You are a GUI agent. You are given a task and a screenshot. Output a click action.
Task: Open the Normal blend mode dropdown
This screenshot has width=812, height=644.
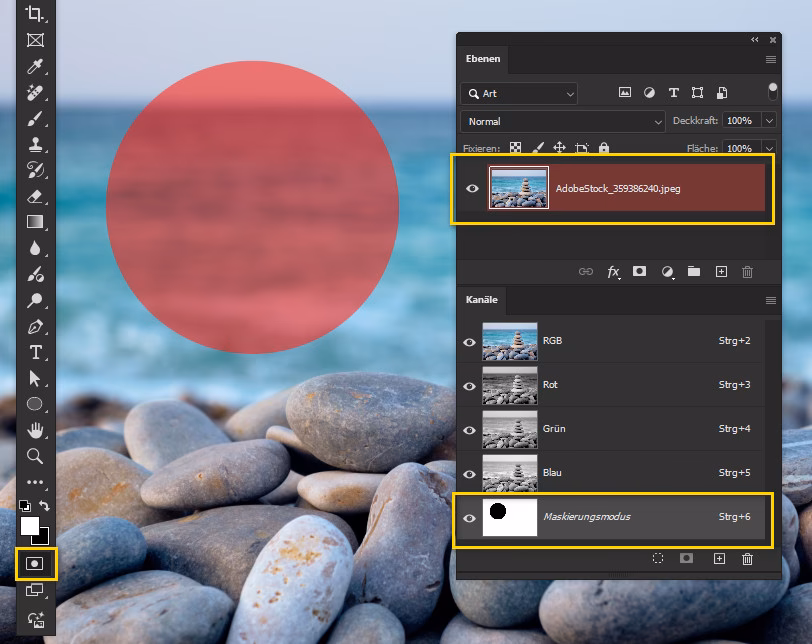pos(560,120)
